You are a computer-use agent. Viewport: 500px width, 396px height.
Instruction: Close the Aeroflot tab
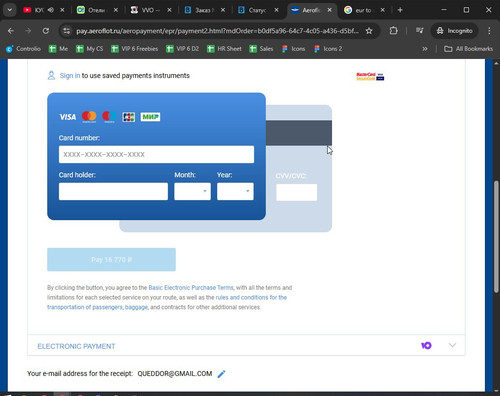click(329, 10)
